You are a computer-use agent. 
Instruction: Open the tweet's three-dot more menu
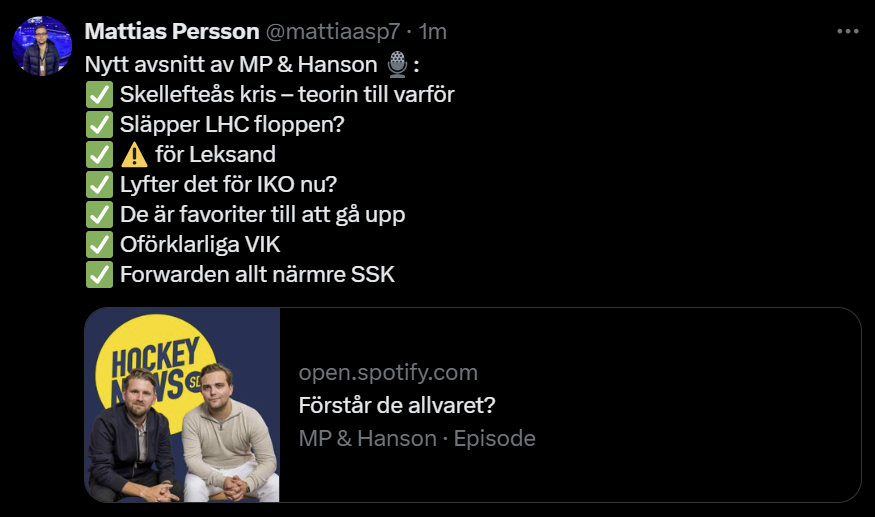(x=847, y=32)
